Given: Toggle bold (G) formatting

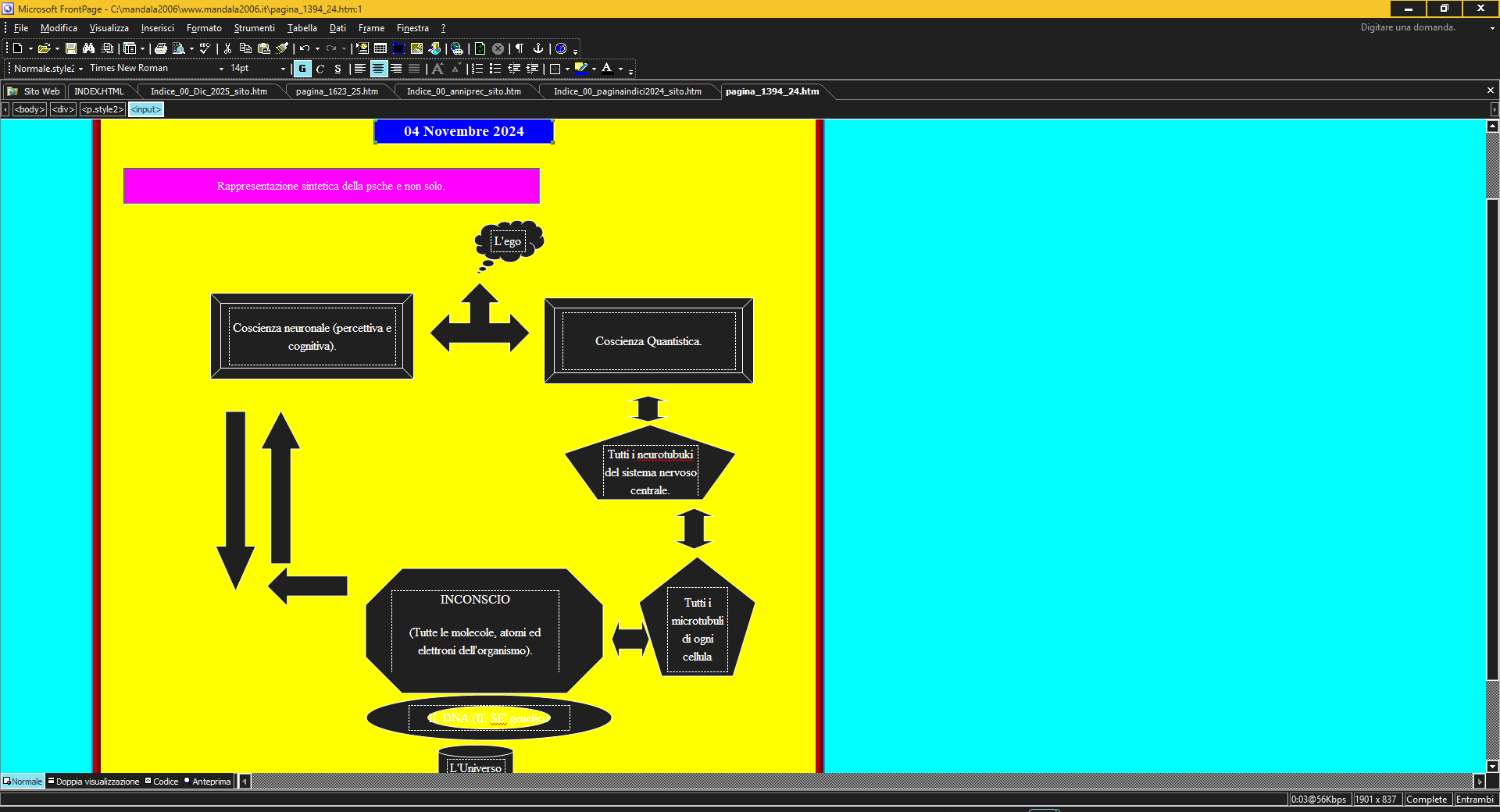Looking at the screenshot, I should 302,69.
